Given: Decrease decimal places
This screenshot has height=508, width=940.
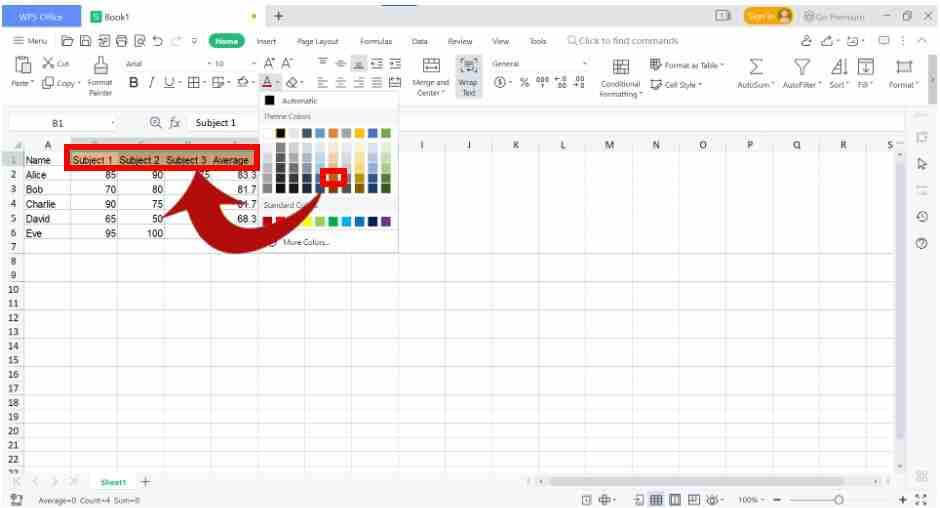Looking at the screenshot, I should point(579,83).
